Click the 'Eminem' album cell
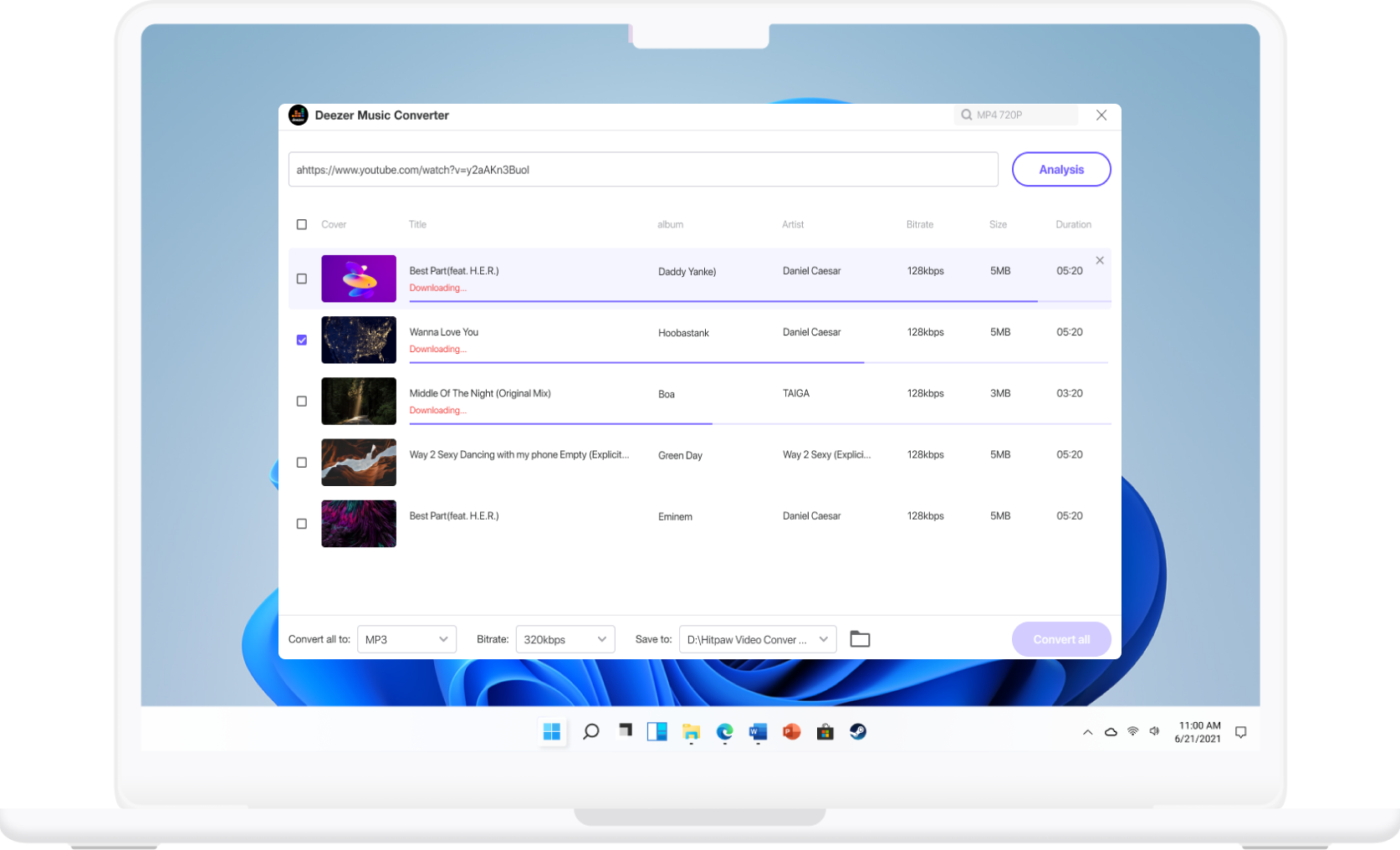1400x850 pixels. (x=675, y=516)
